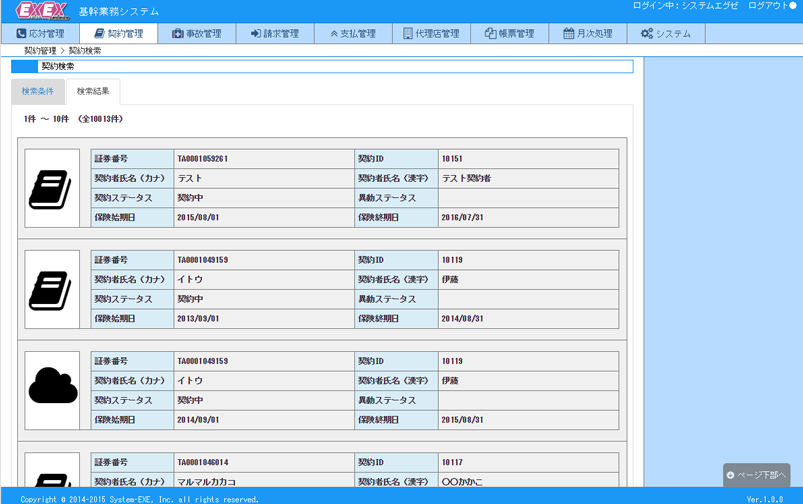Open the 請求管理 menu
Image resolution: width=803 pixels, height=504 pixels.
click(x=275, y=34)
